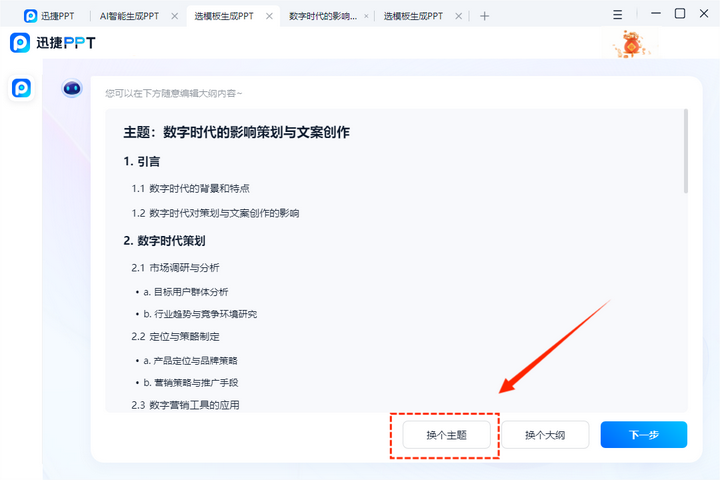Click outline item 1.2 数字时代对策划与文案创作的影响

[x=215, y=214]
